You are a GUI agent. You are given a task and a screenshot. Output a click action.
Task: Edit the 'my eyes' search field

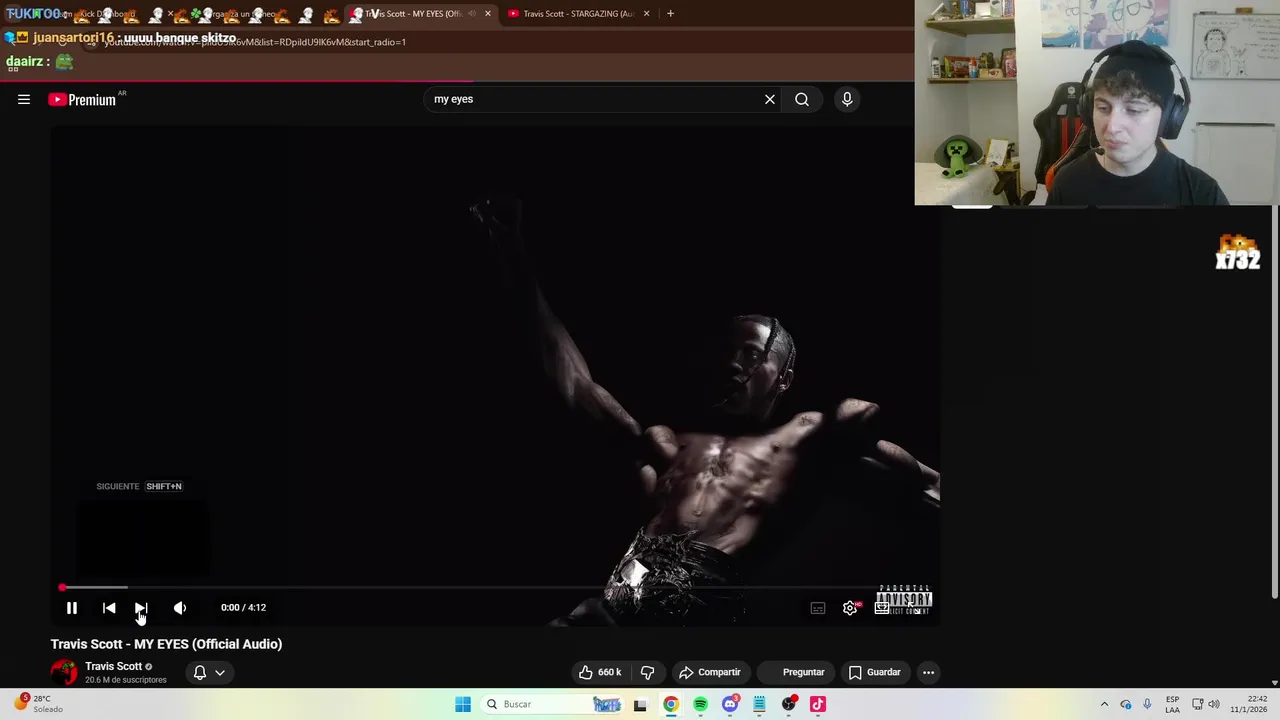point(594,99)
